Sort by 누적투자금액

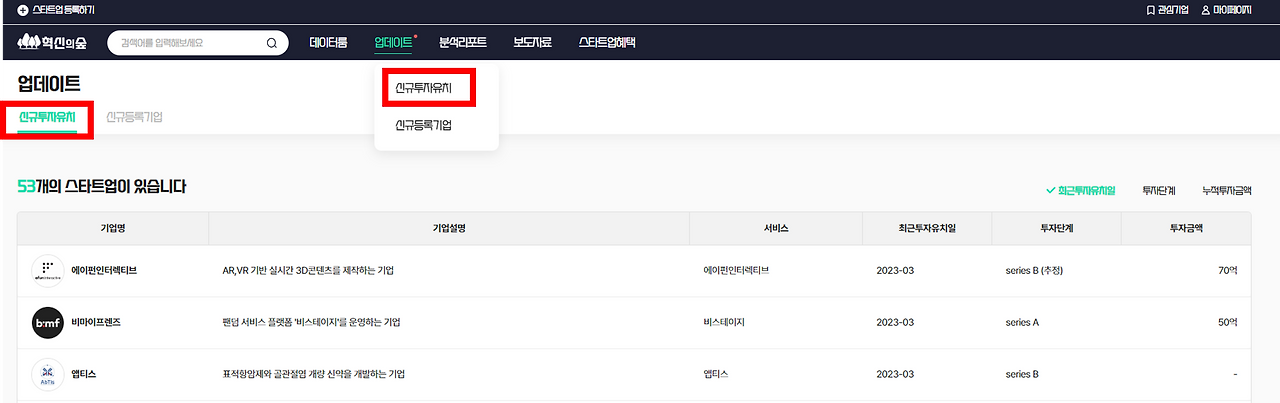[x=1227, y=189]
